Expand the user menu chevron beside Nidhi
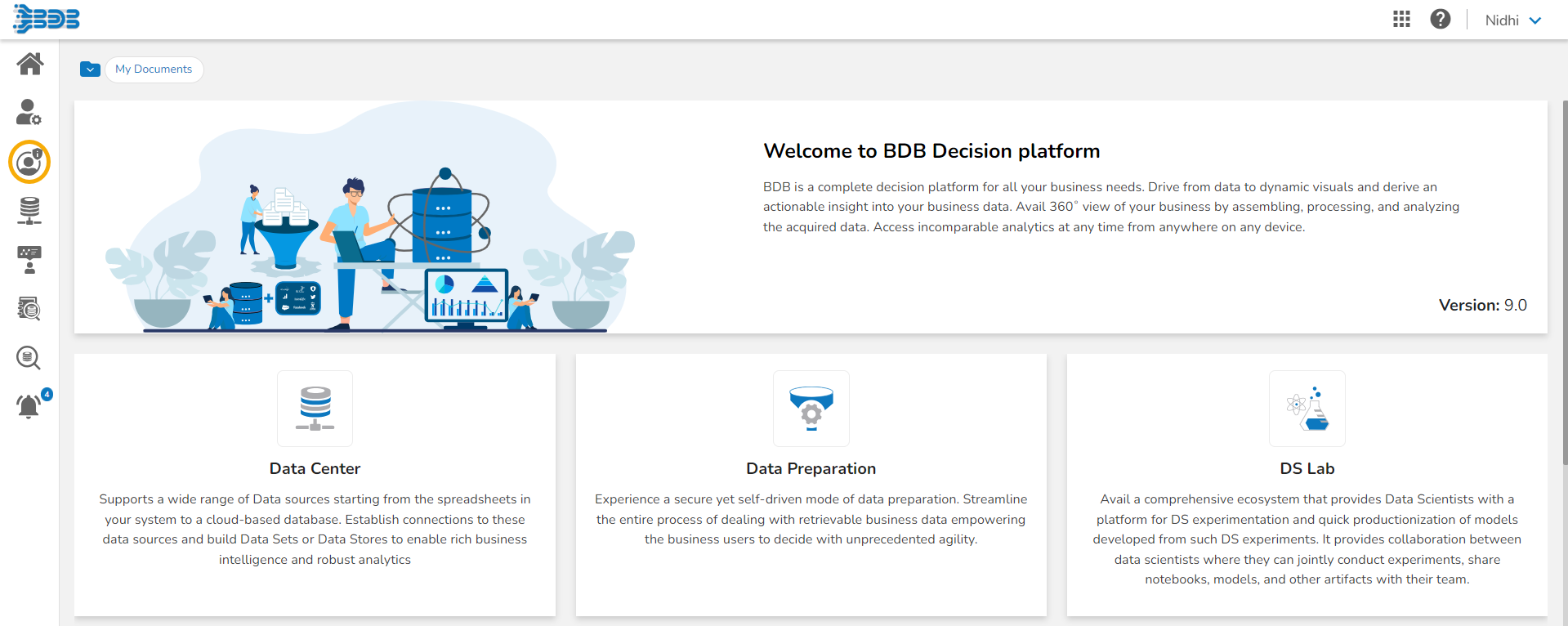 click(1535, 20)
